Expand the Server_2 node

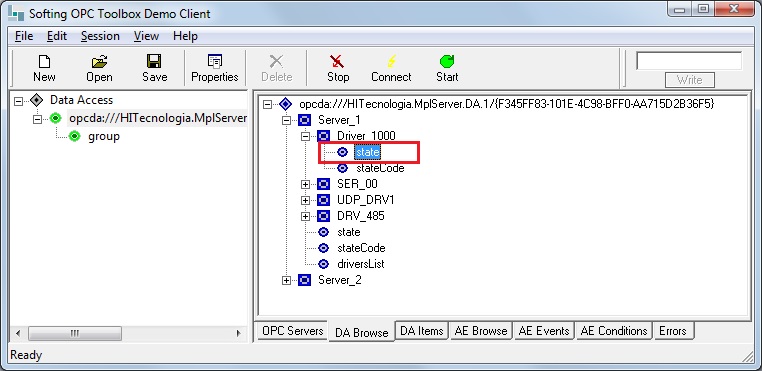[286, 281]
